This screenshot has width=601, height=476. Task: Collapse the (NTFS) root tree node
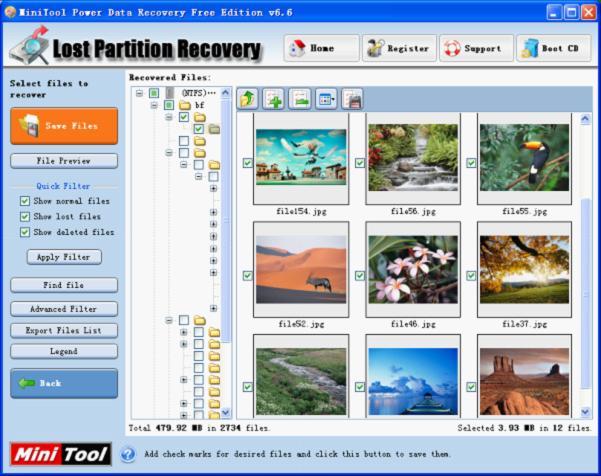pyautogui.click(x=140, y=93)
